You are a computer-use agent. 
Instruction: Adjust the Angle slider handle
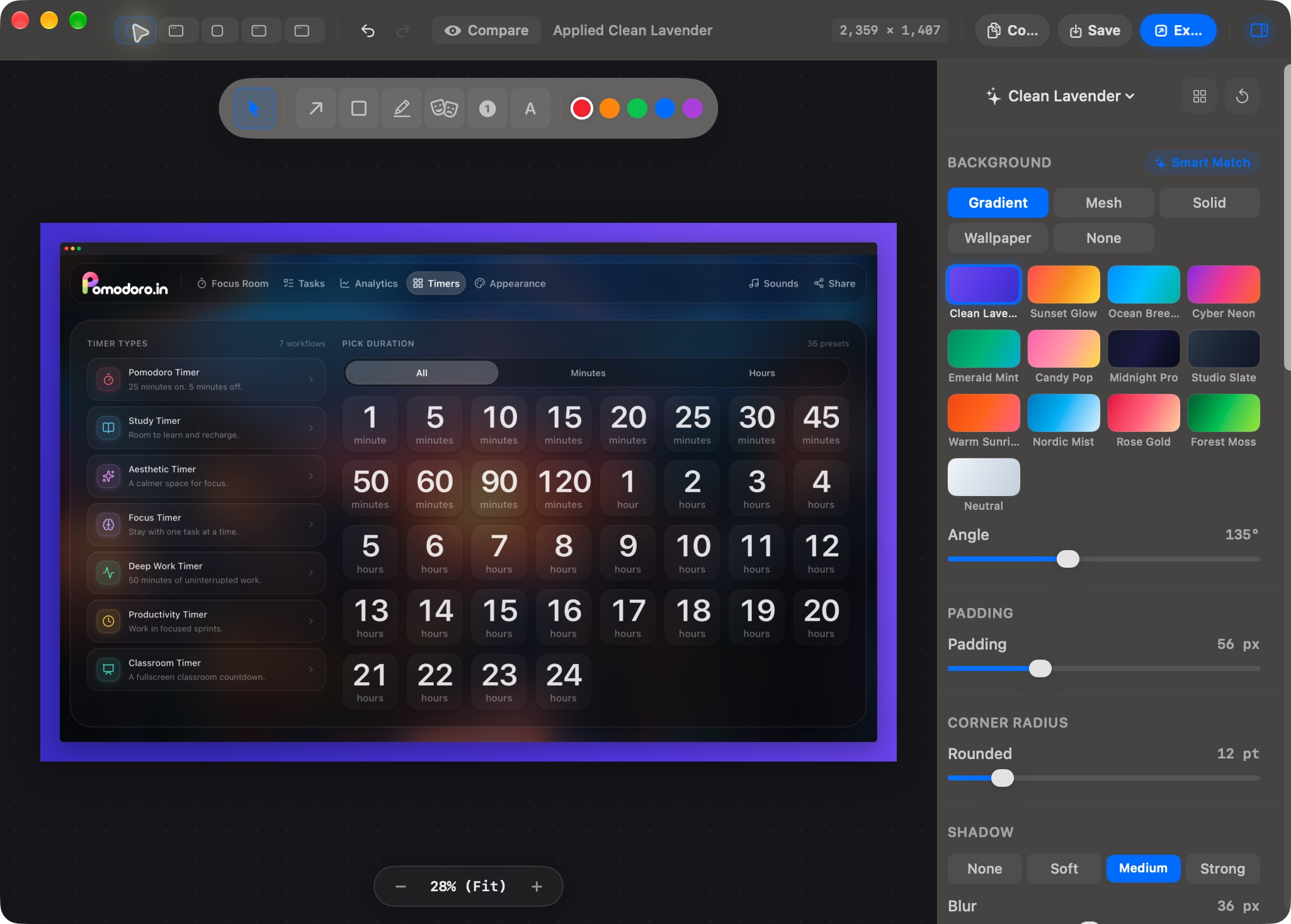pyautogui.click(x=1067, y=559)
